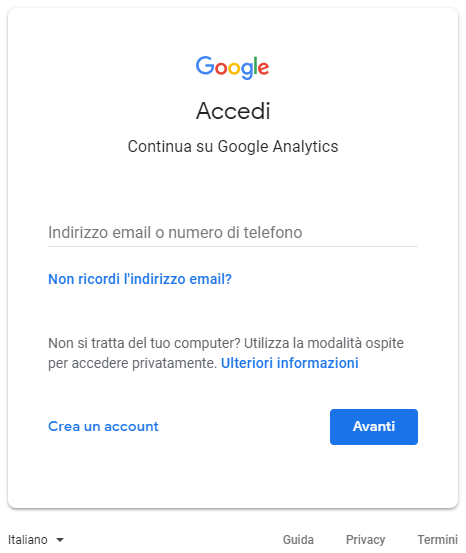466x553 pixels.
Task: Choose 'Crea un account'
Action: coord(103,426)
